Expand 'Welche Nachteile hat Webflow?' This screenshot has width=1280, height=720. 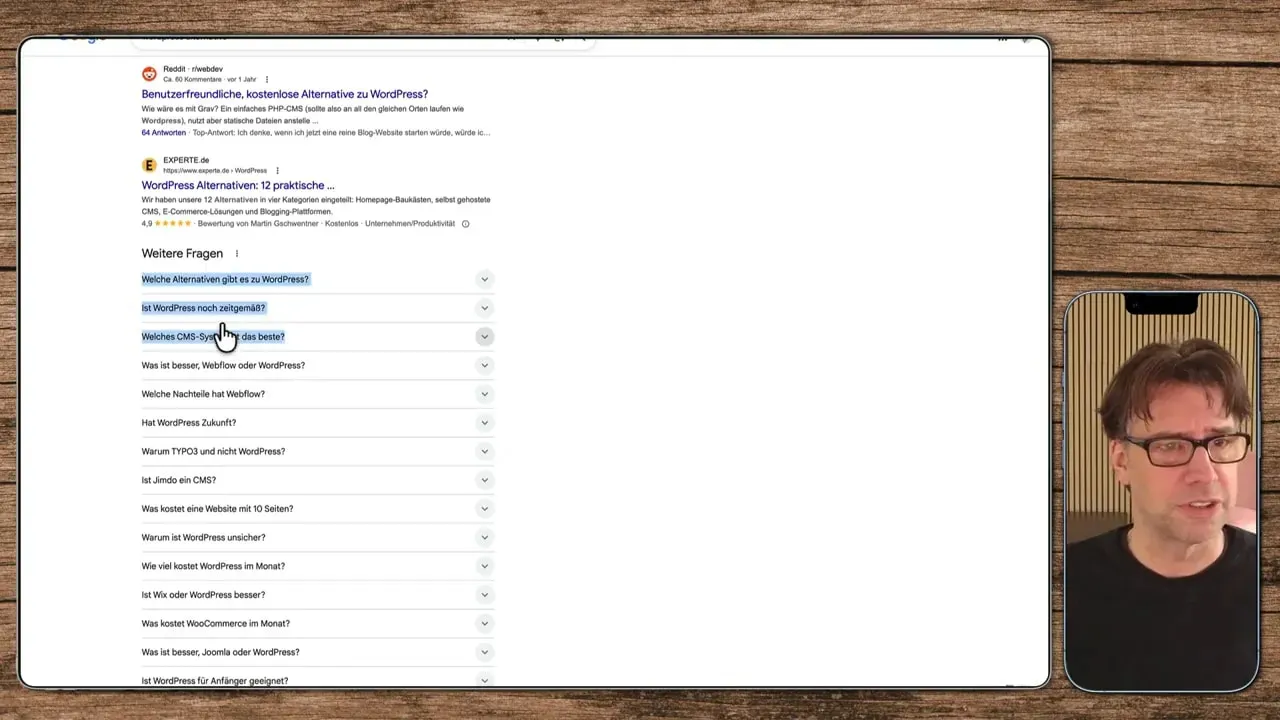484,394
